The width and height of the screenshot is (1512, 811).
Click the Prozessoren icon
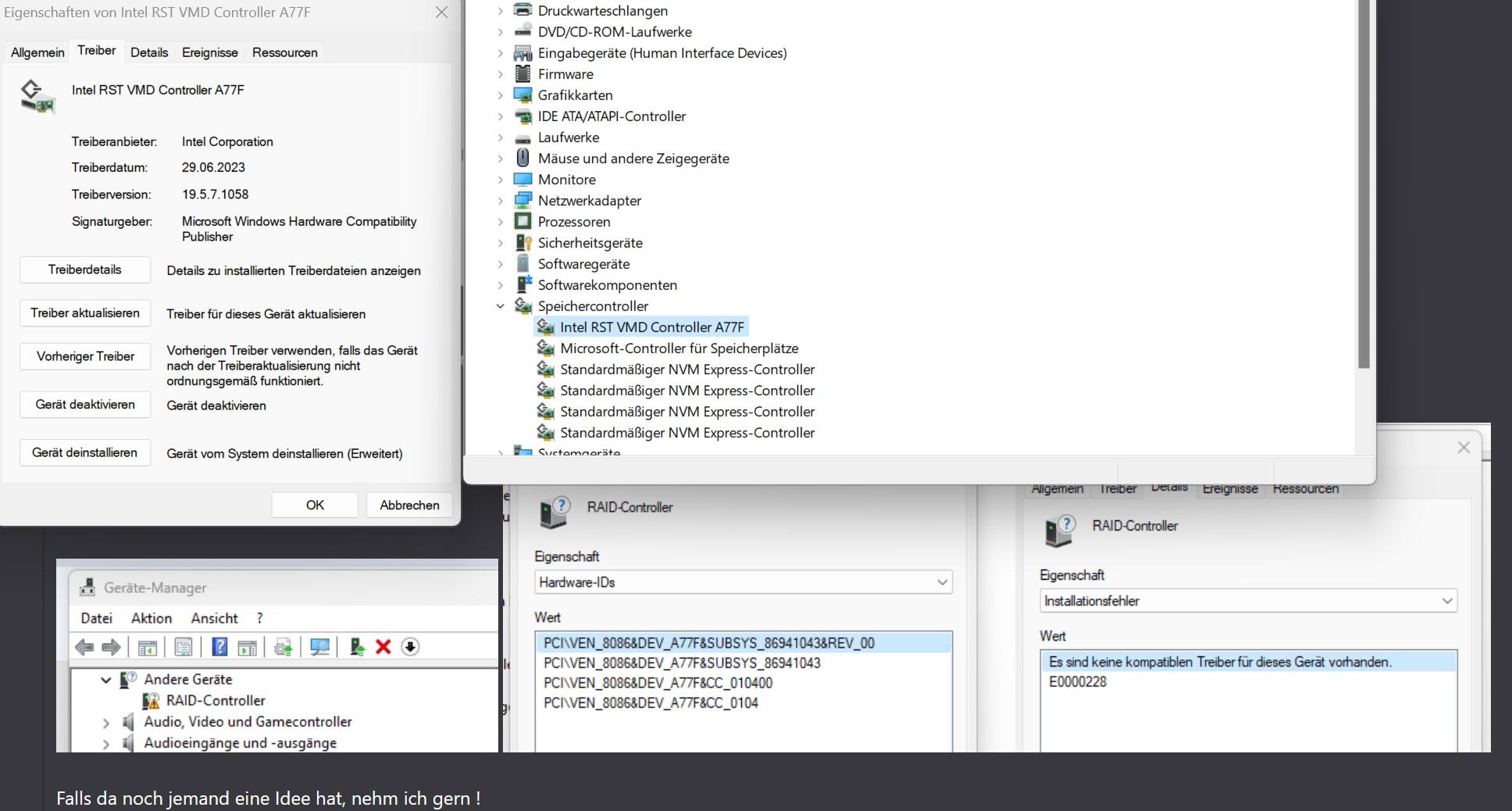(x=523, y=221)
